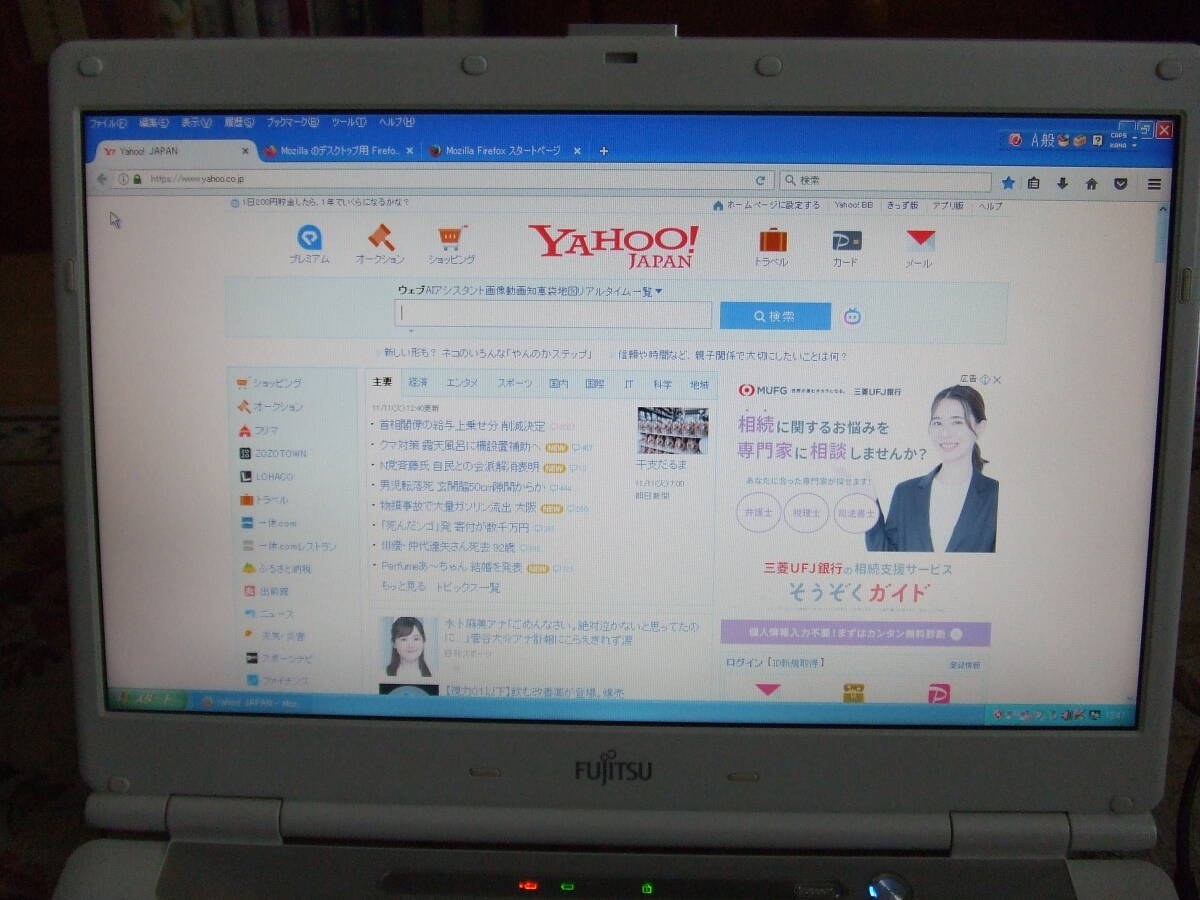Go to Firefox home page icon
This screenshot has width=1200, height=900.
click(1091, 184)
